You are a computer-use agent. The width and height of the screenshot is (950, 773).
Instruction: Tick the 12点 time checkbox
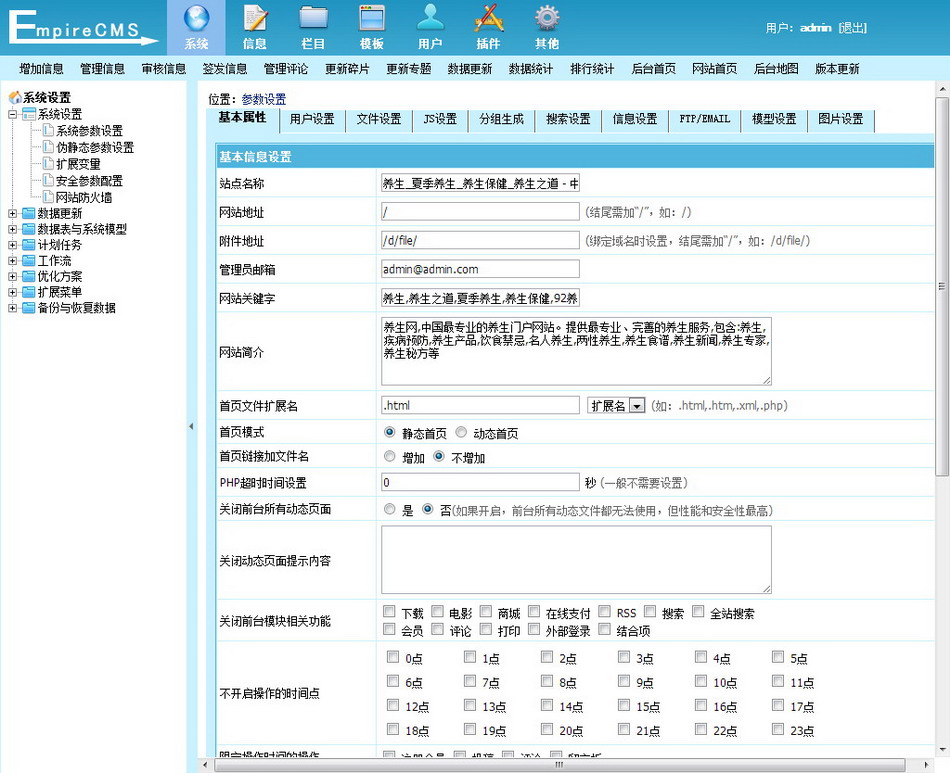[393, 705]
